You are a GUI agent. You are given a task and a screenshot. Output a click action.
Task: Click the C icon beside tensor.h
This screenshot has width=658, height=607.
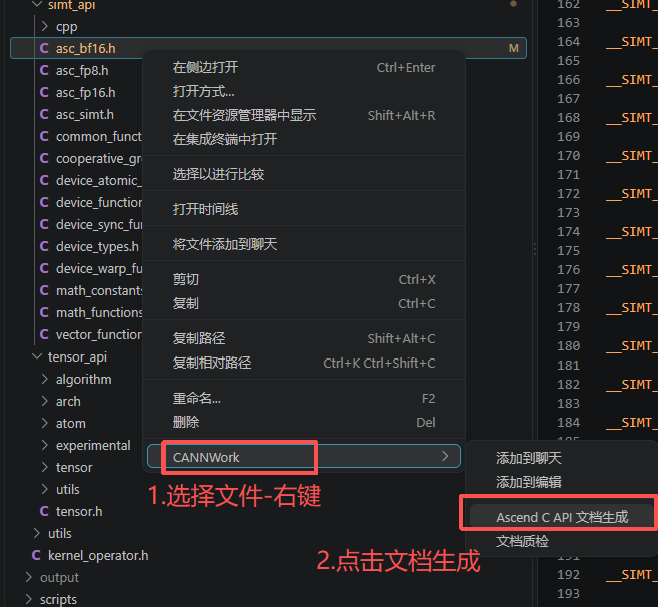44,511
